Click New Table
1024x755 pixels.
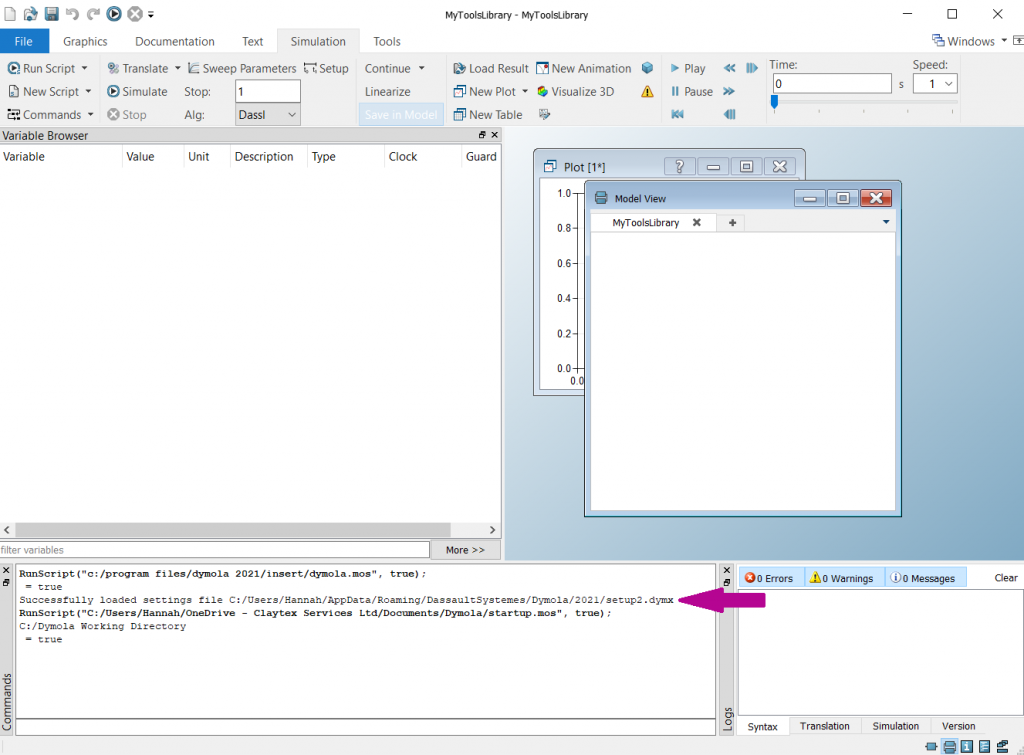[x=488, y=114]
